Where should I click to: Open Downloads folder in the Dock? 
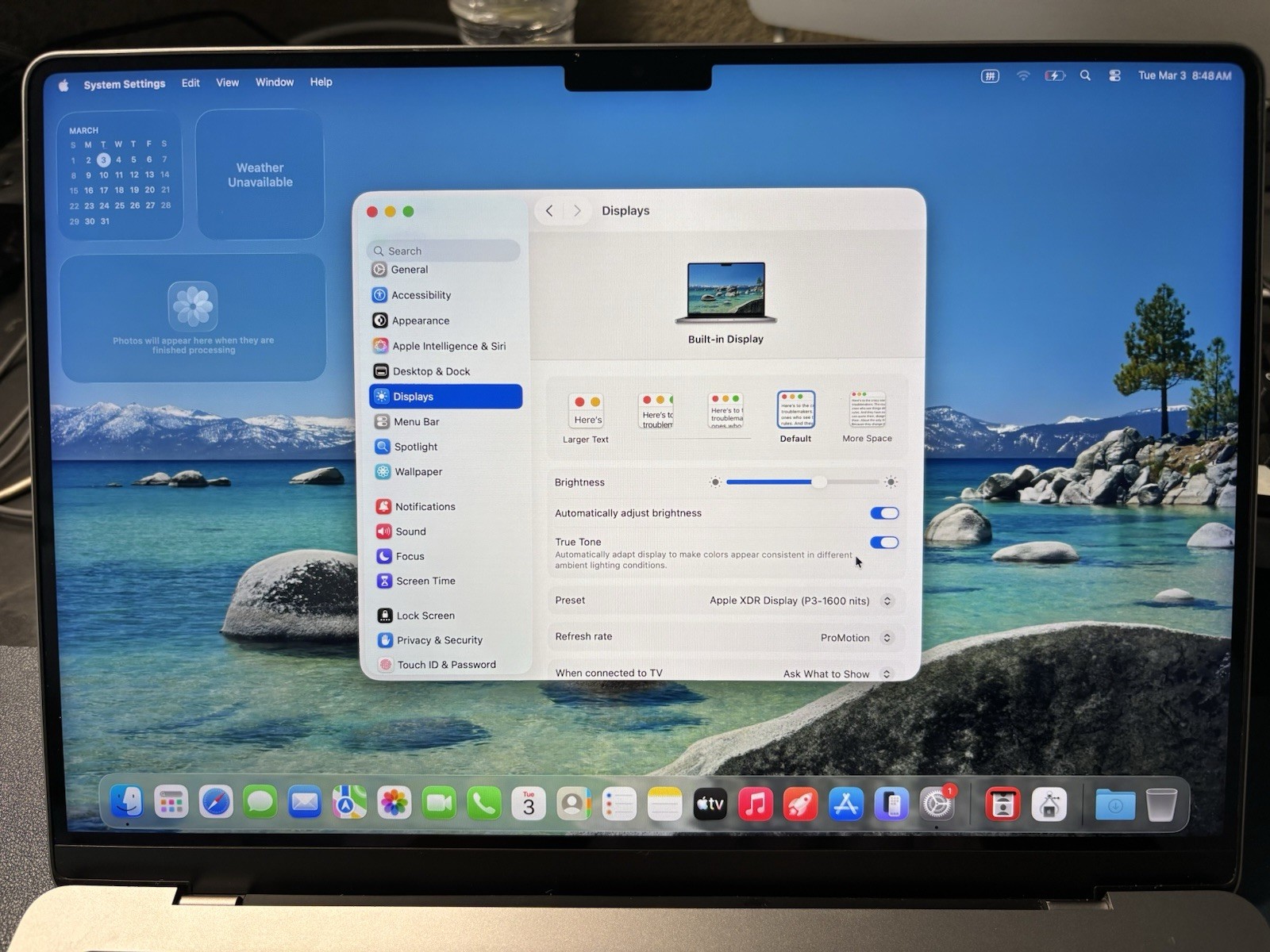[1115, 805]
